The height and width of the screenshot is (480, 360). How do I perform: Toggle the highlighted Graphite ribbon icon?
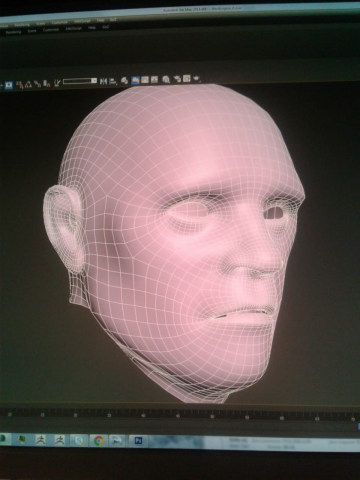tap(136, 80)
